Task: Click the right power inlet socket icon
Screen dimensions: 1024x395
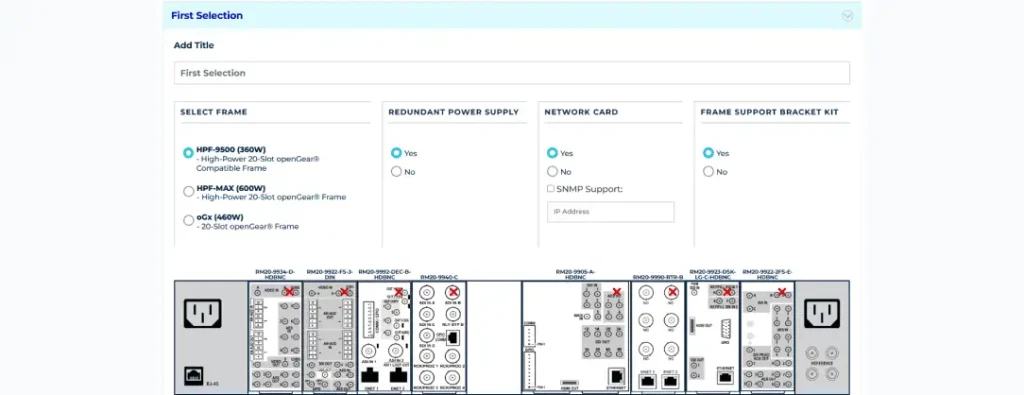Action: [x=822, y=313]
